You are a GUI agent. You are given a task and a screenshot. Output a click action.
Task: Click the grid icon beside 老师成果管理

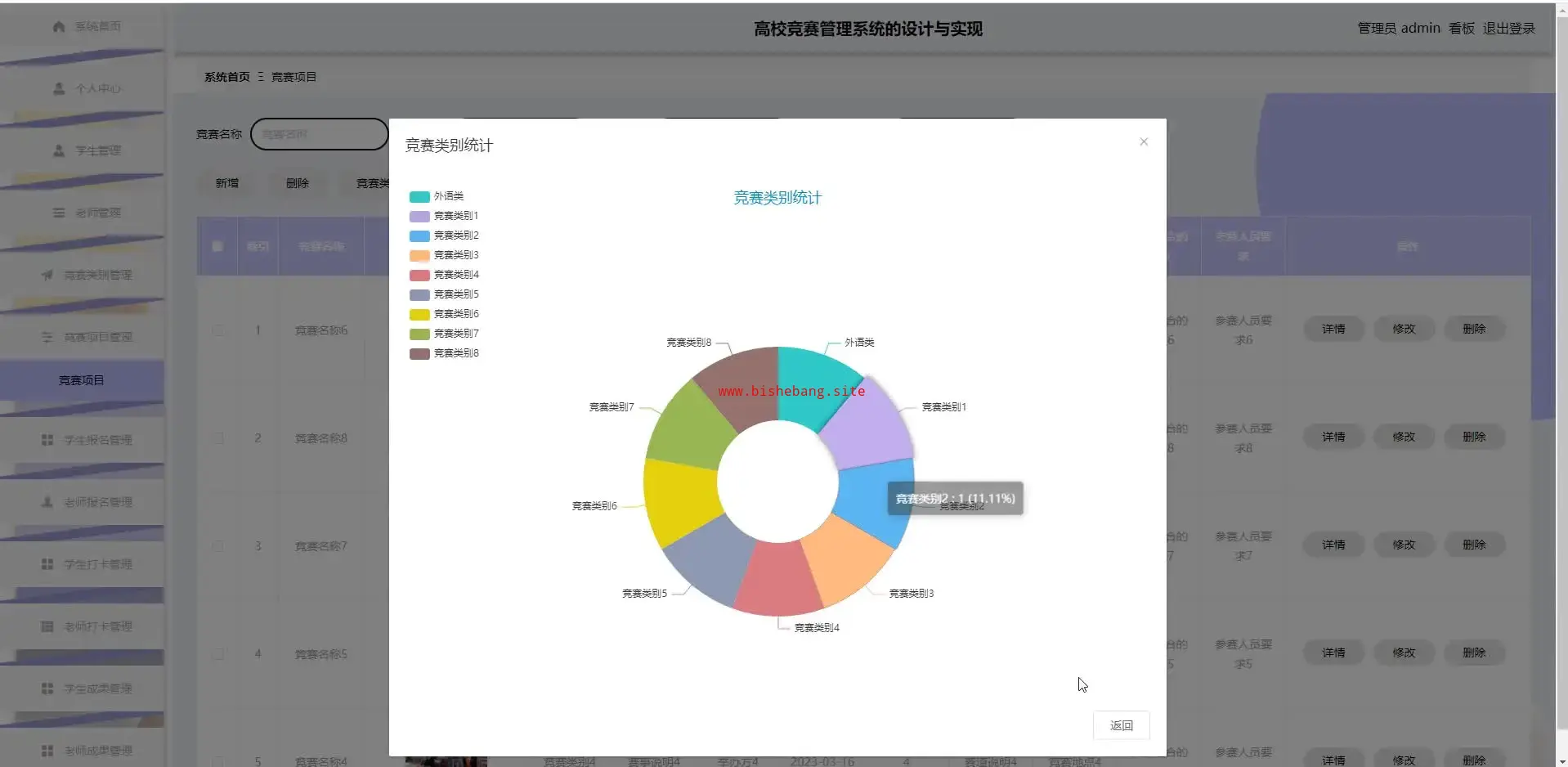(x=47, y=751)
